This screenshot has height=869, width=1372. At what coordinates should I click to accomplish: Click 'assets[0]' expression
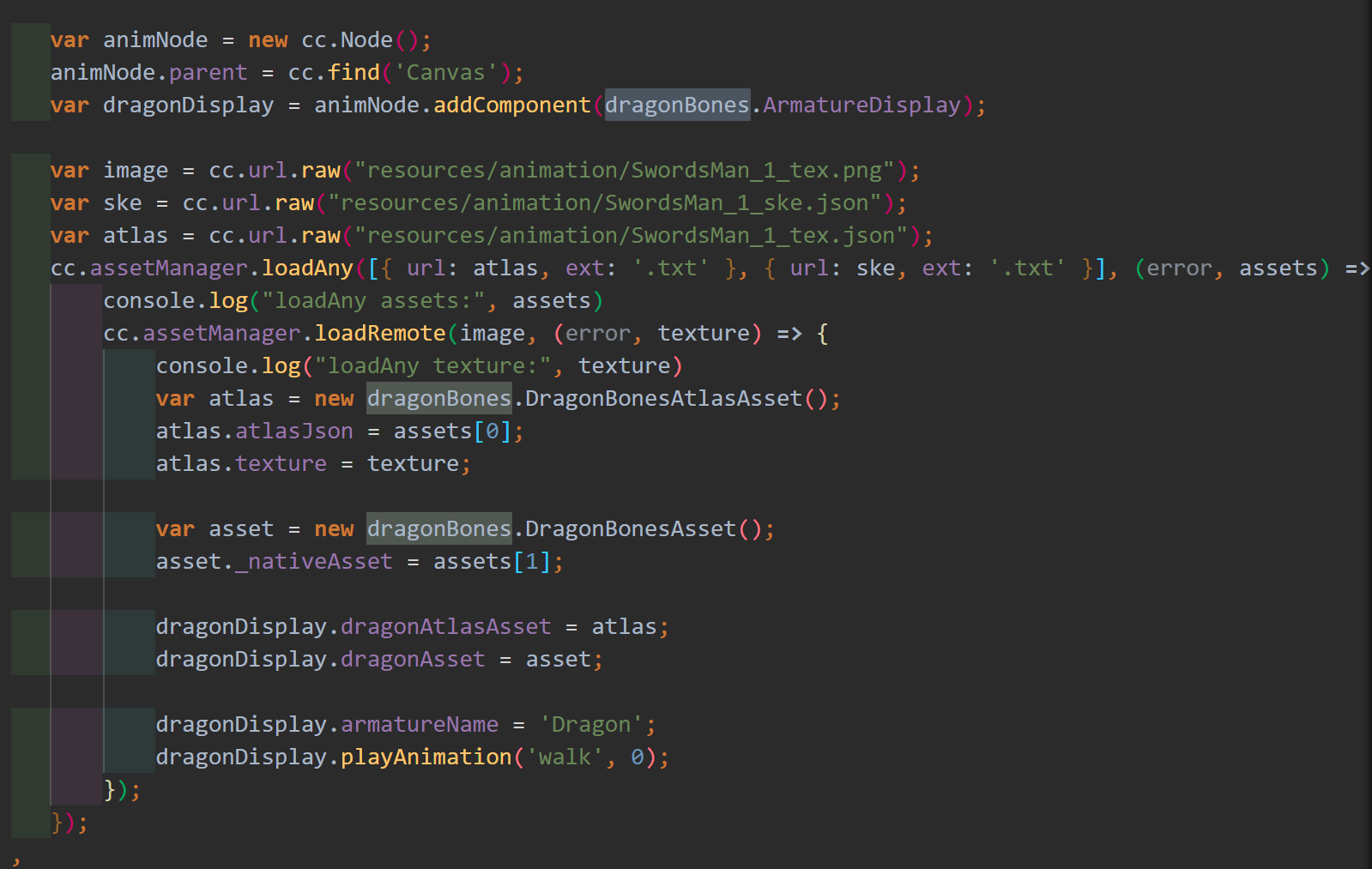(453, 431)
